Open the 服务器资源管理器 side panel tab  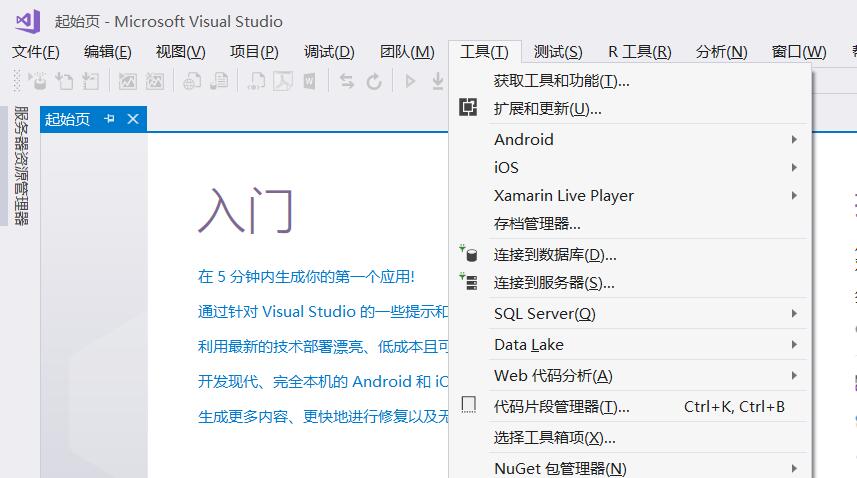coord(21,166)
